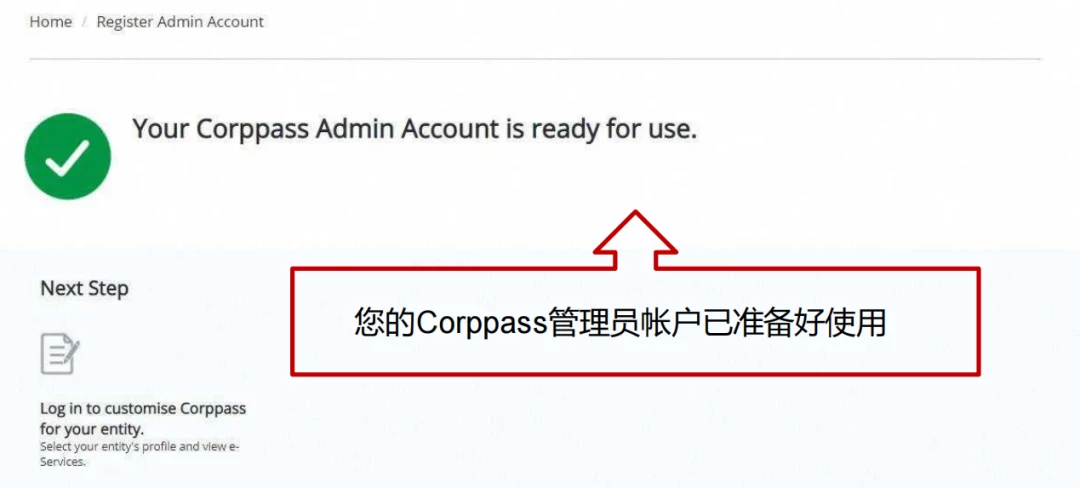
Task: Click the slash separator in the breadcrumb
Action: point(84,22)
